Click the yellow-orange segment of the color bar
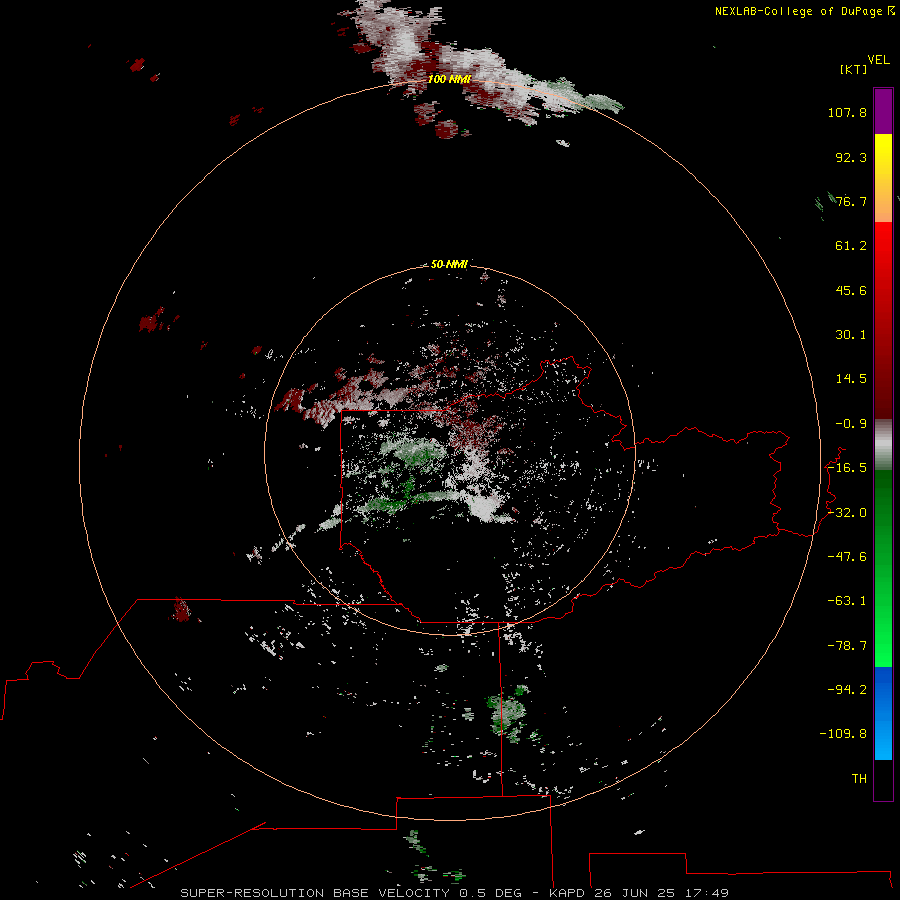The width and height of the screenshot is (900, 900). [883, 178]
